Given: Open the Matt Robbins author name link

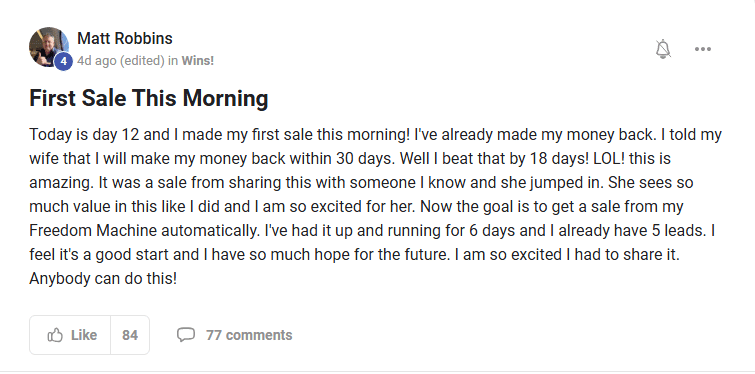Looking at the screenshot, I should pos(125,39).
